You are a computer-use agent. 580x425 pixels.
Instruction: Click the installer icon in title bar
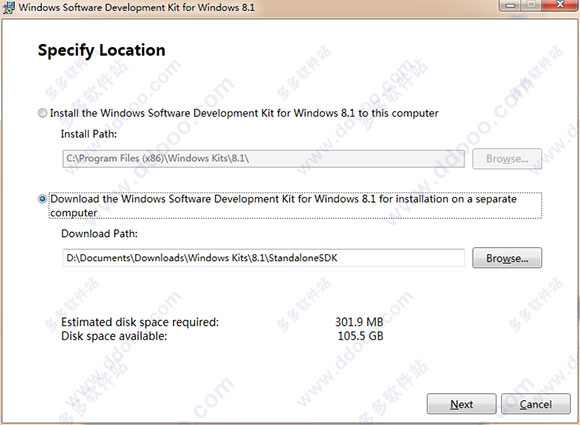[x=9, y=7]
